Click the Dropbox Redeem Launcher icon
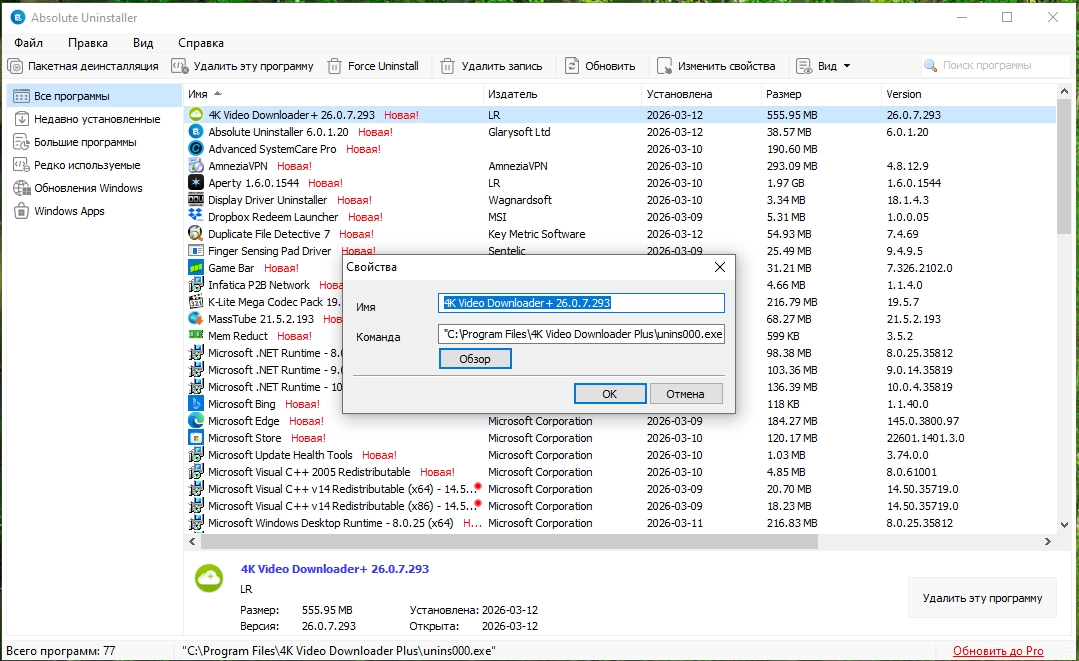 click(x=196, y=217)
